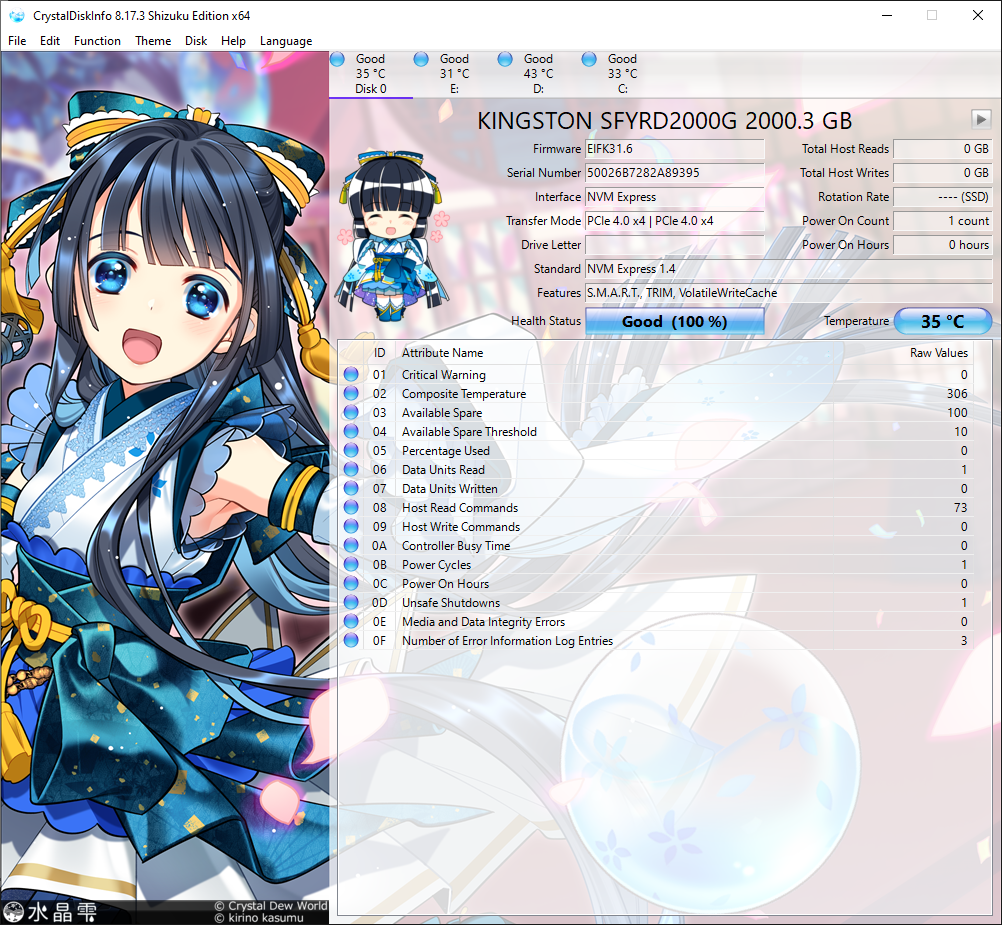Click the status icon for Composite Temperature

click(351, 394)
